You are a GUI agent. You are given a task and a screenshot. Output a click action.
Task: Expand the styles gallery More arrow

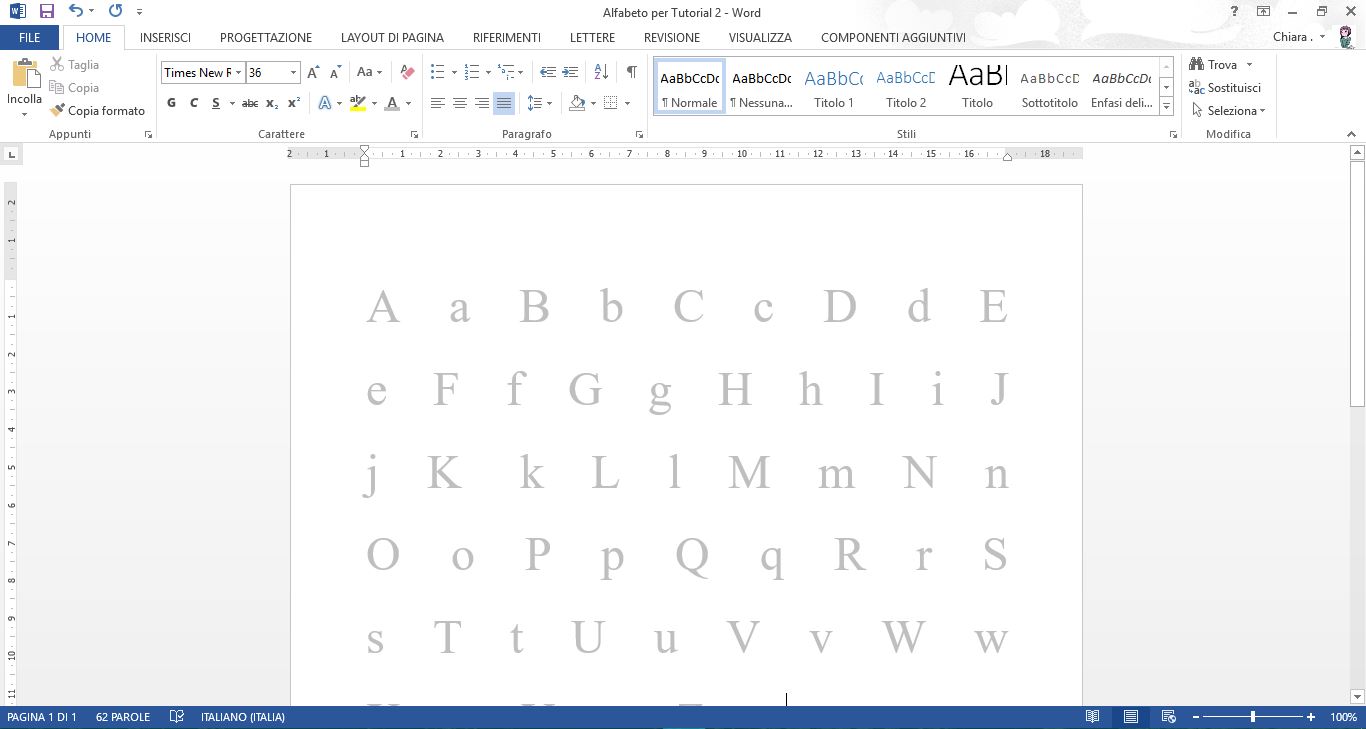[1166, 107]
